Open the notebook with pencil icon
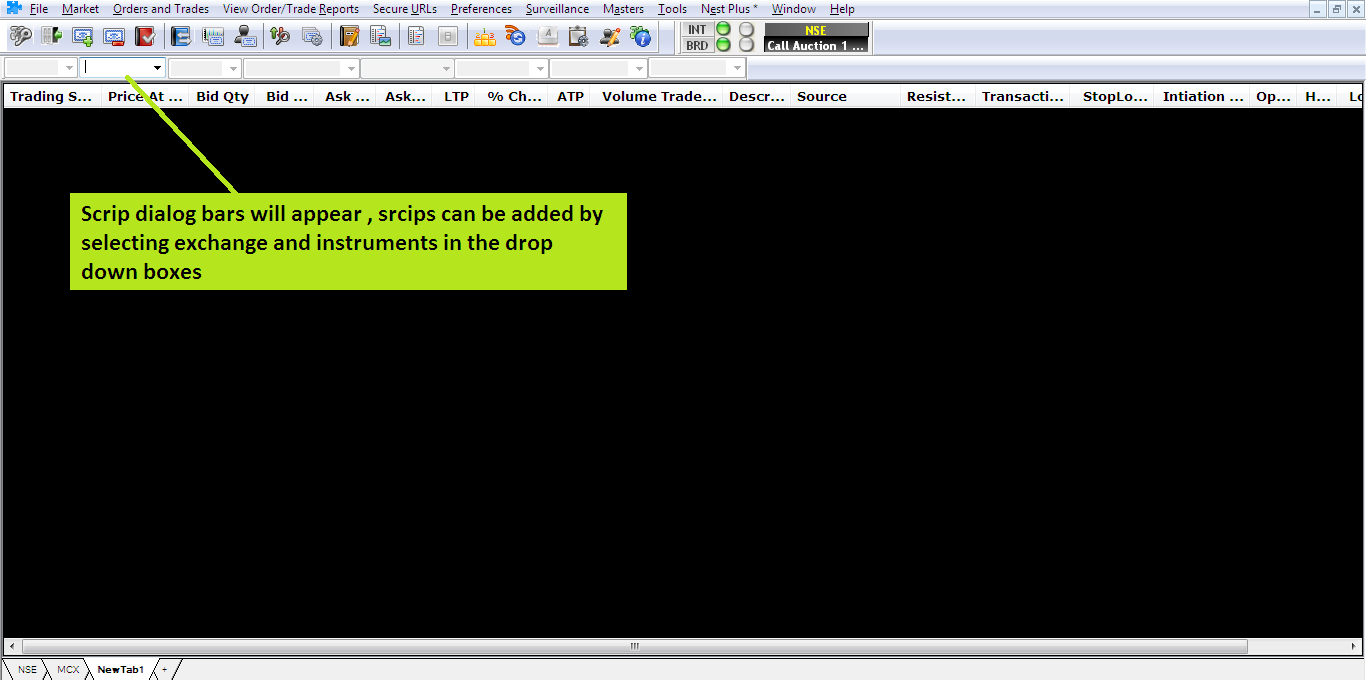 coord(349,37)
